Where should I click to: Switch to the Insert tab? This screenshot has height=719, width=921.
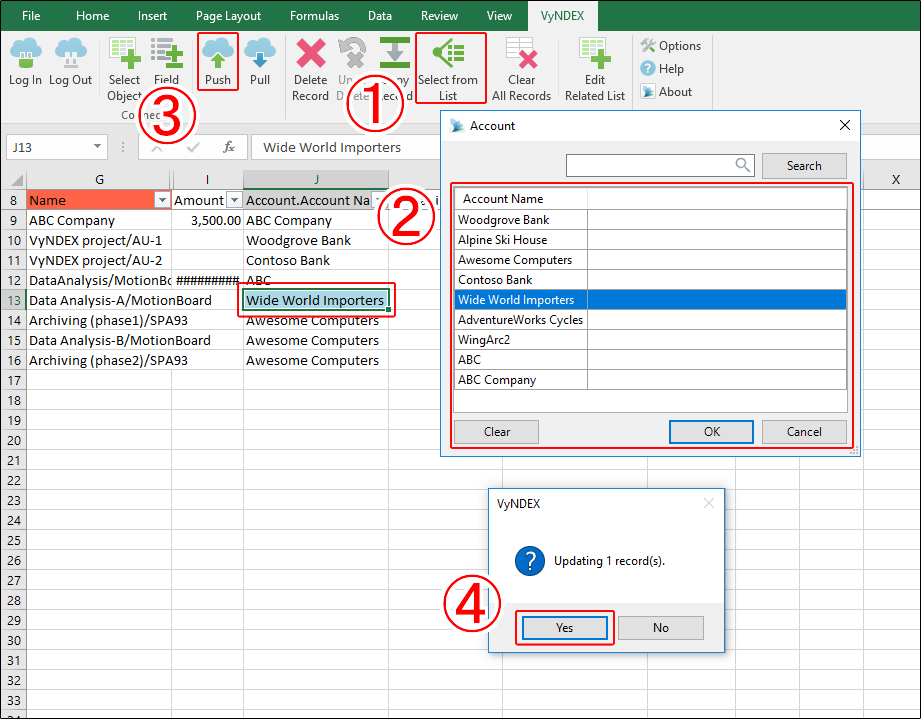click(x=152, y=16)
